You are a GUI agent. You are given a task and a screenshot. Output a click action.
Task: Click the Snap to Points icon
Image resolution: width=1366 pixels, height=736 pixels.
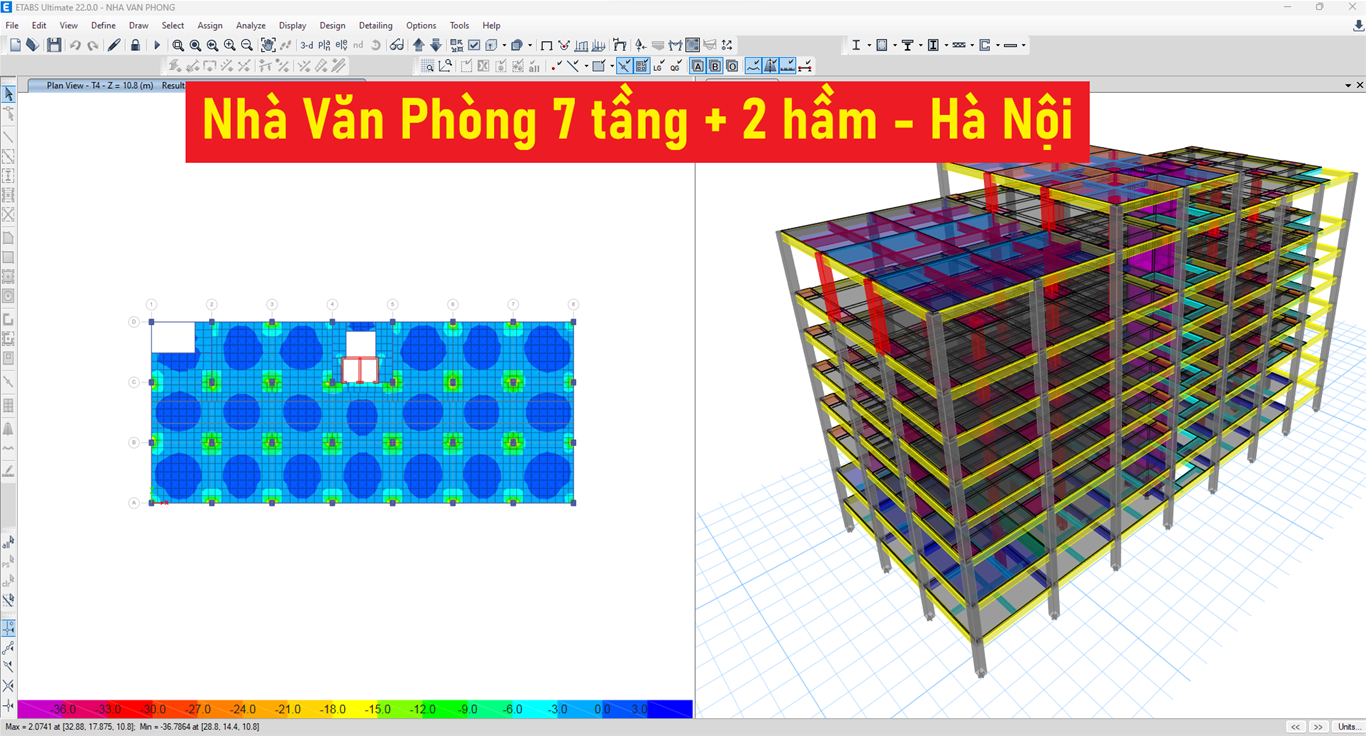pyautogui.click(x=9, y=628)
